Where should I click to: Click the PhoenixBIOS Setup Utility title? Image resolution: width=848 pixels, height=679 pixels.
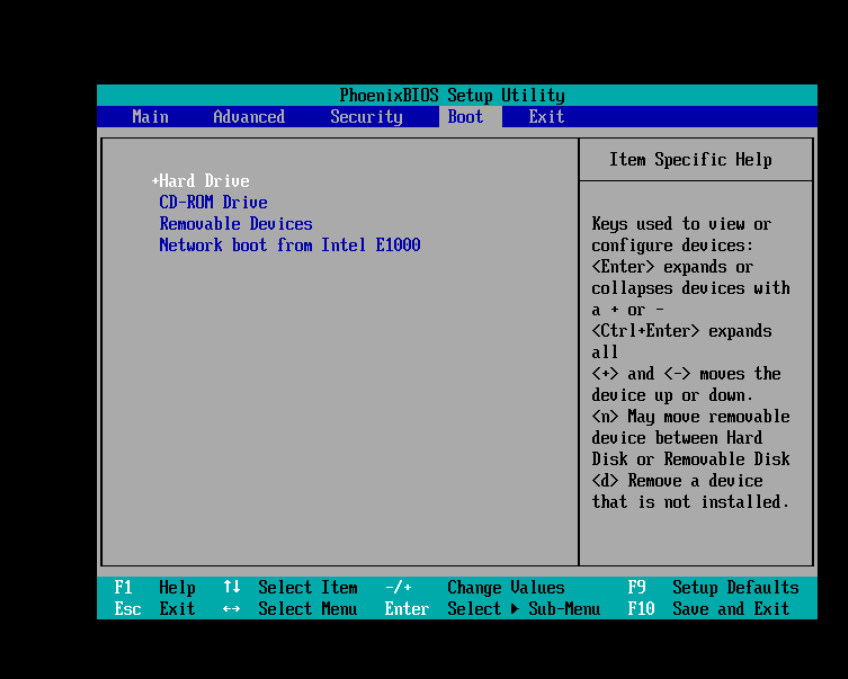pos(452,96)
